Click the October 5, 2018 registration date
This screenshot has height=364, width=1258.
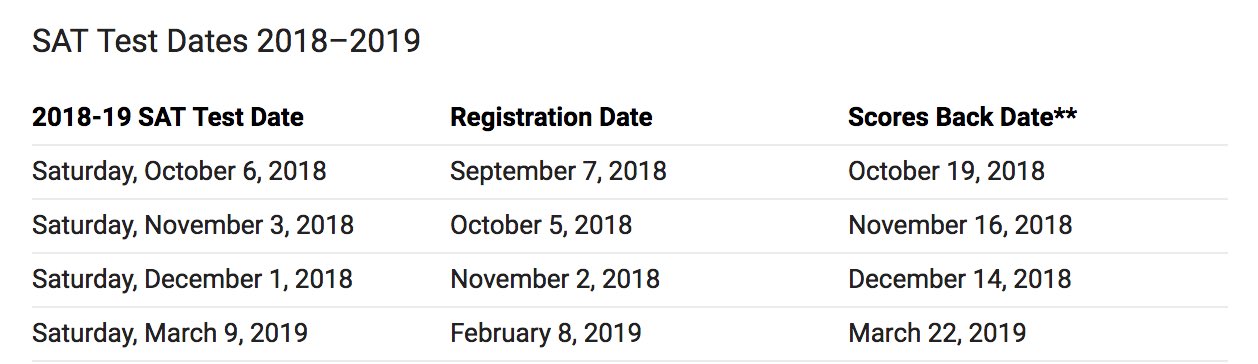541,225
